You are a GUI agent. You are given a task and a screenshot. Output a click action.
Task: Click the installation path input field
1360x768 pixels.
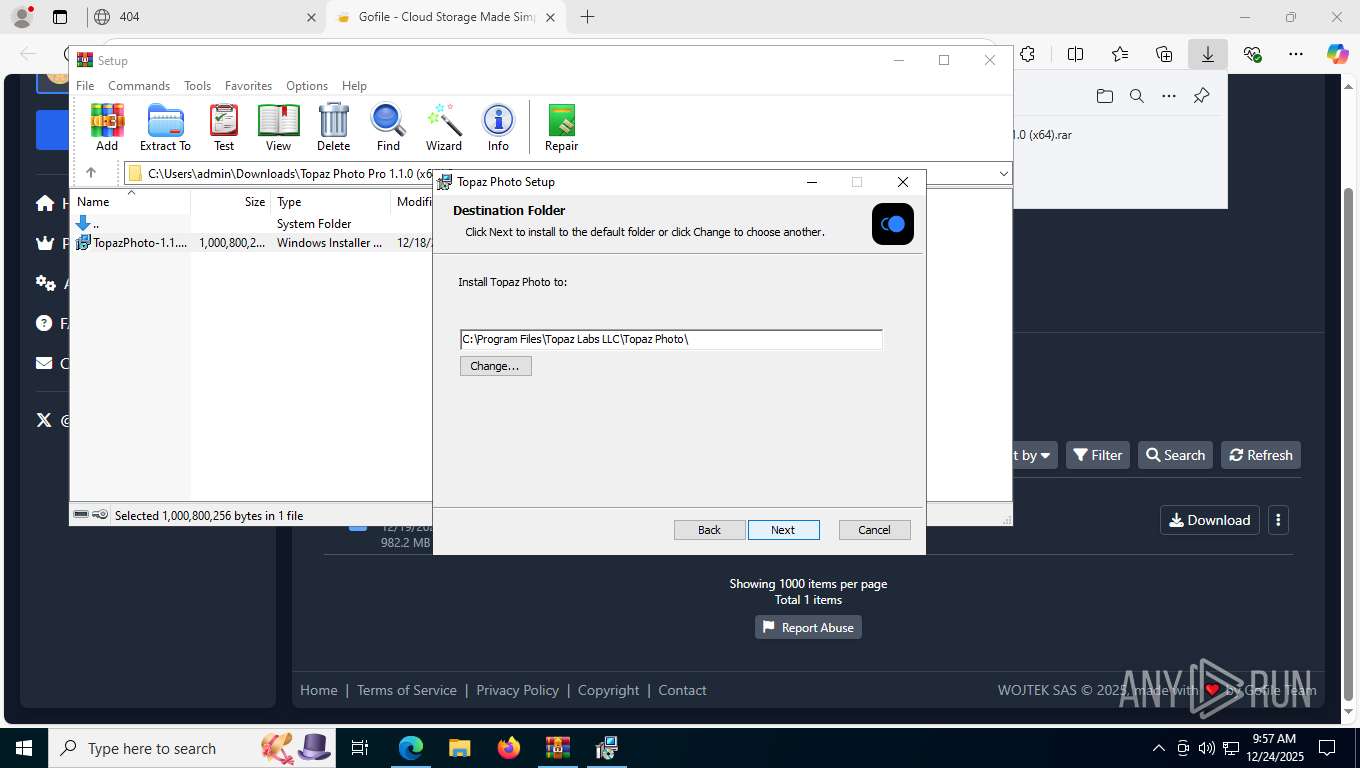(x=671, y=339)
